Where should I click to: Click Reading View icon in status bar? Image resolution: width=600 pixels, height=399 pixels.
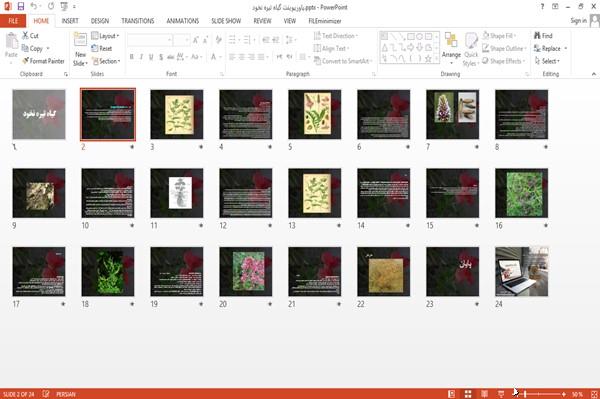click(x=484, y=394)
